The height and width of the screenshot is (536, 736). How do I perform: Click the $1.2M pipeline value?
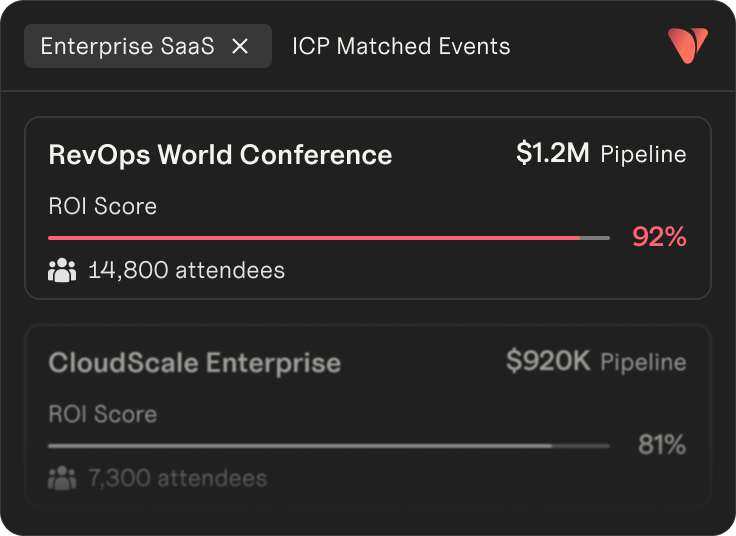tap(552, 153)
